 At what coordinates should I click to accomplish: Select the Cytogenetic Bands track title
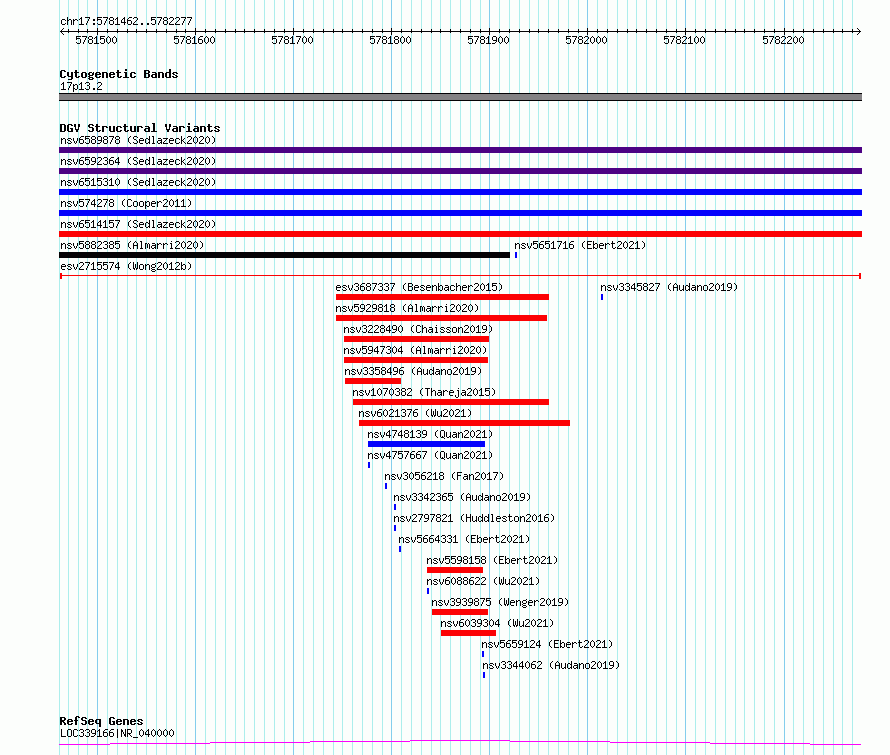click(119, 74)
